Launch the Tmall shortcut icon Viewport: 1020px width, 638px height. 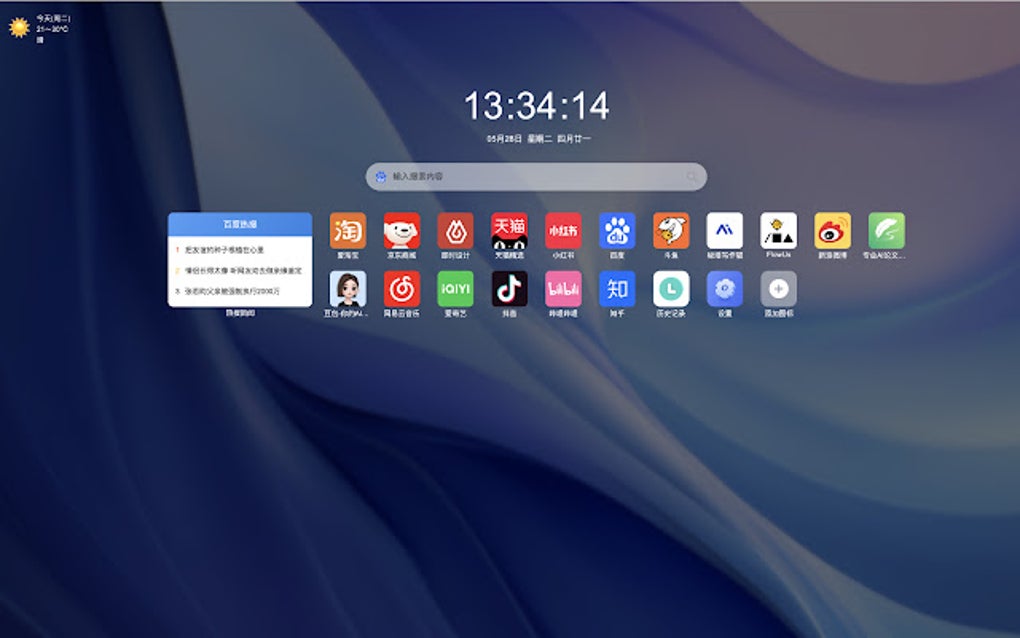(x=509, y=230)
